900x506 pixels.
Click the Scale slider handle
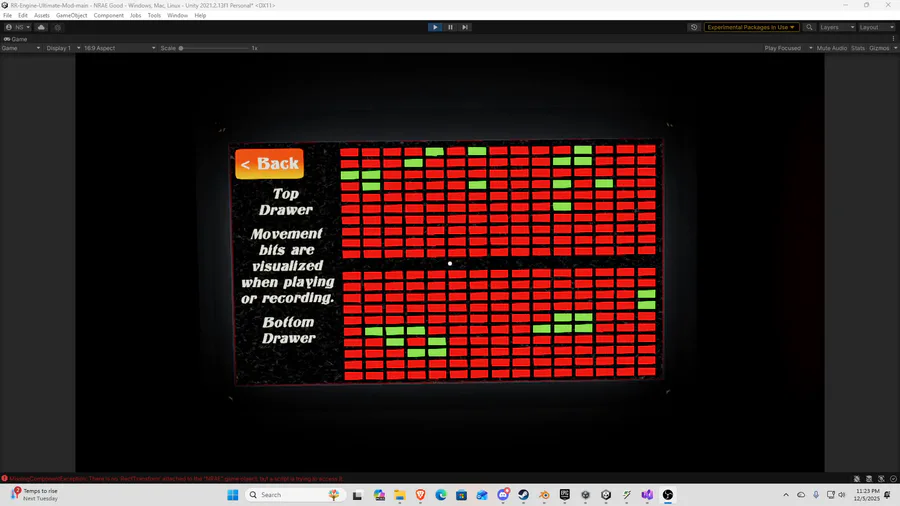[181, 48]
